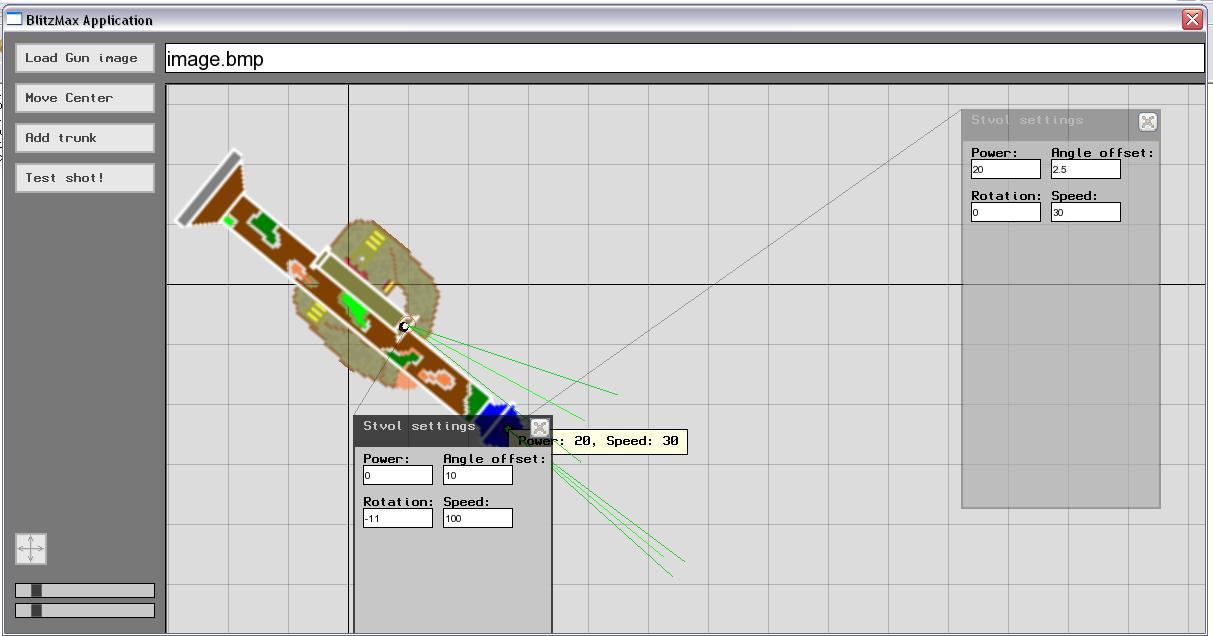Focus the Speed field showing 100
This screenshot has width=1213, height=636.
477,518
